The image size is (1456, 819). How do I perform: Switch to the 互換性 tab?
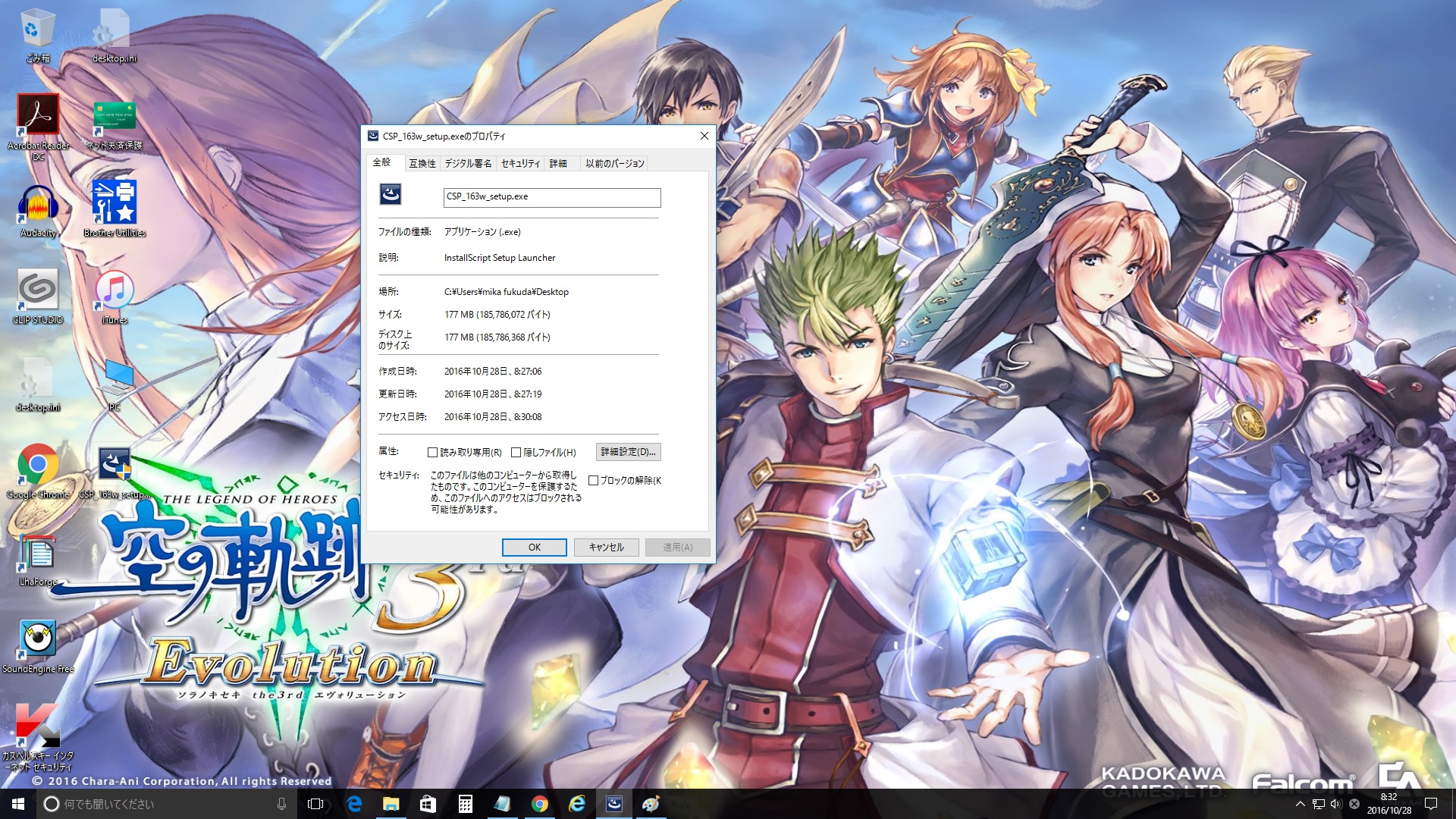point(422,164)
